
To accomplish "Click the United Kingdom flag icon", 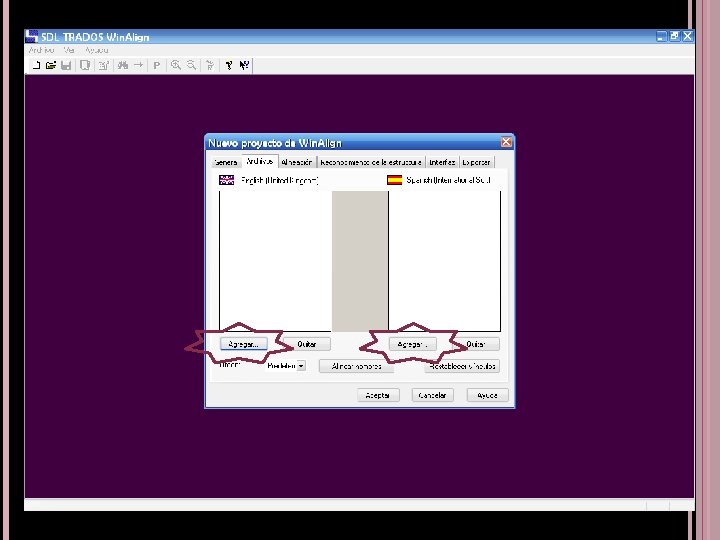I will pos(226,180).
